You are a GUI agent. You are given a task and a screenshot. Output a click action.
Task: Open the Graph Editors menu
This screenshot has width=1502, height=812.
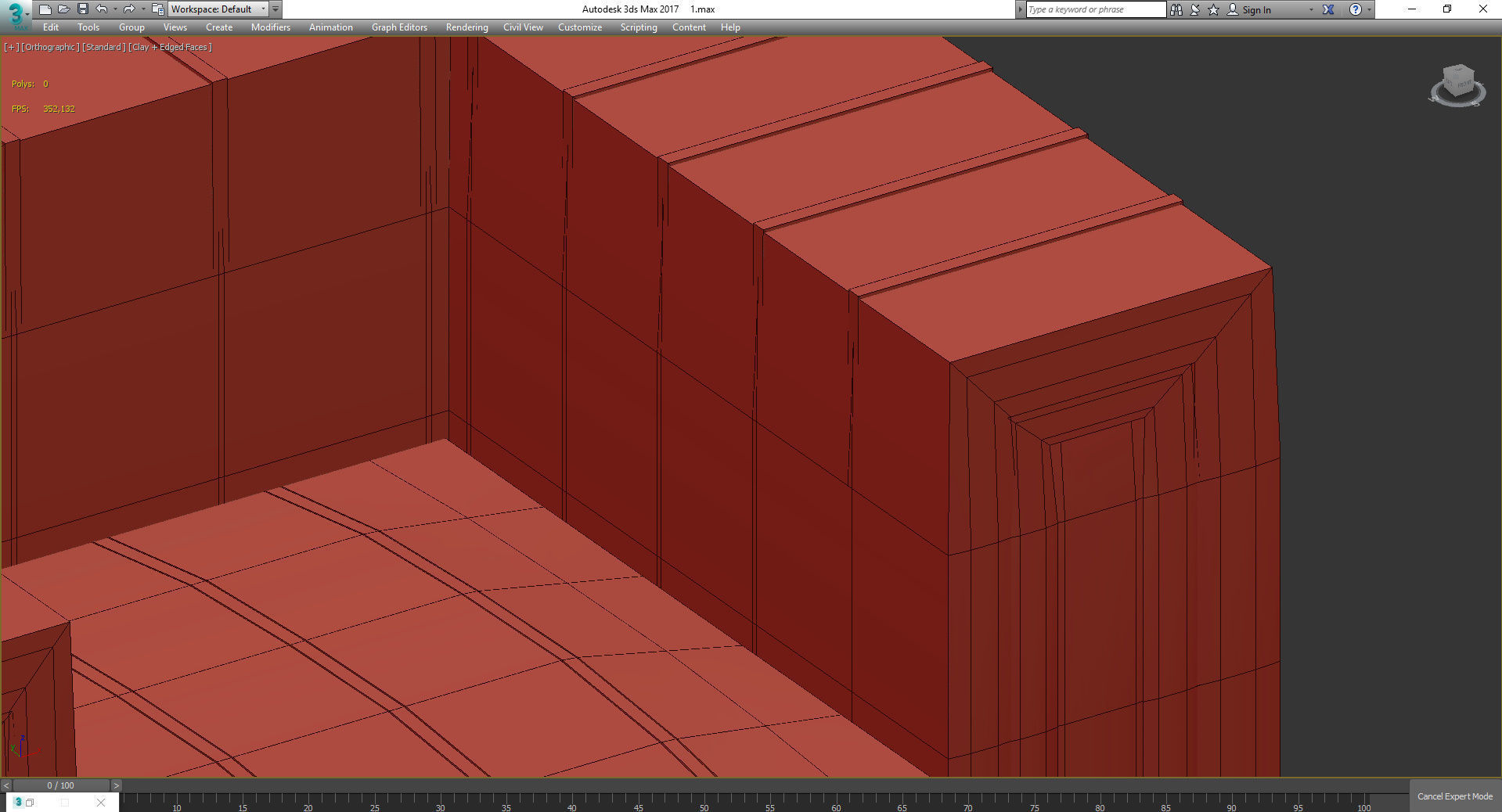tap(399, 27)
